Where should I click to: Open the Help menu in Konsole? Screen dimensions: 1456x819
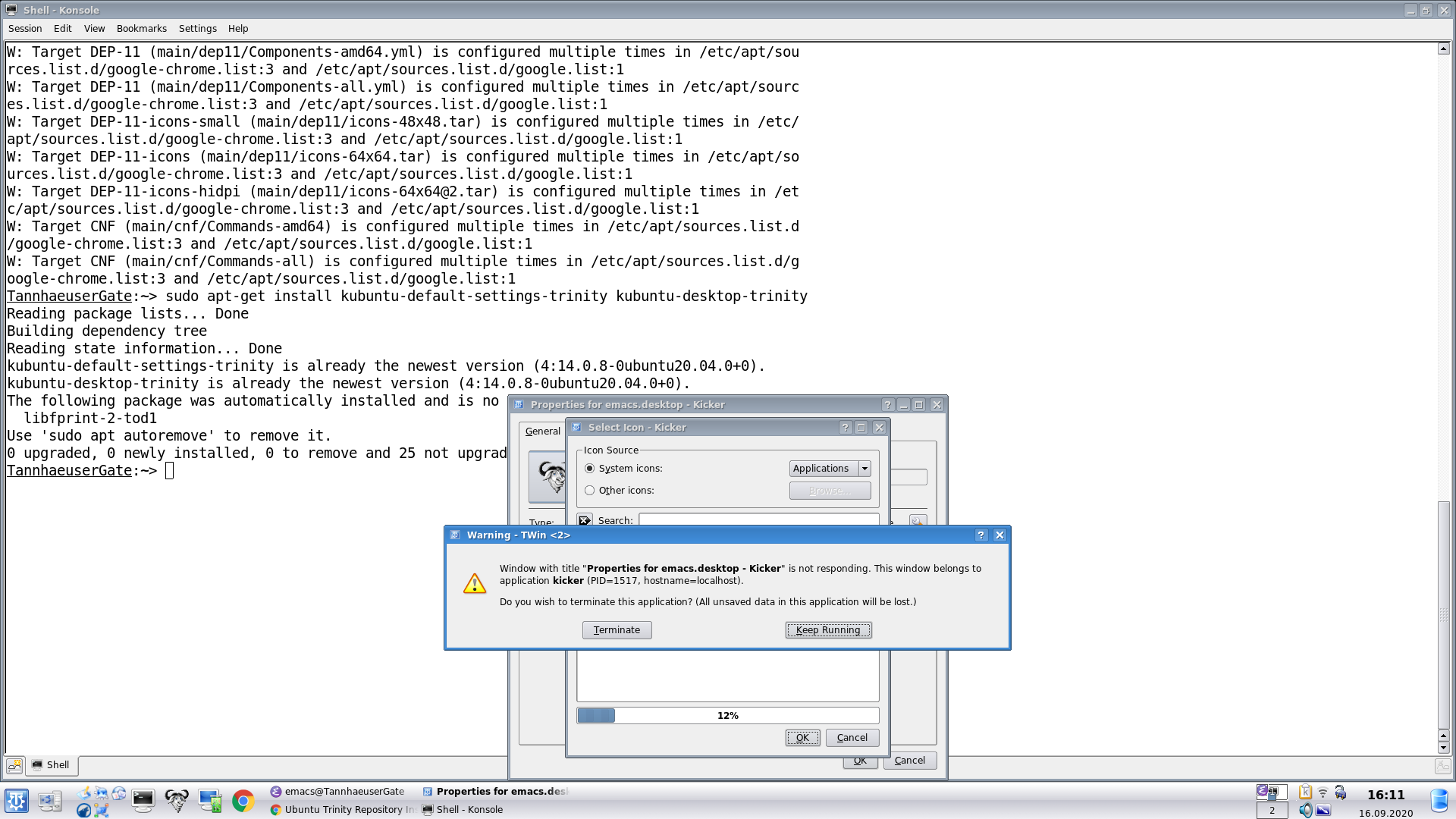tap(238, 28)
